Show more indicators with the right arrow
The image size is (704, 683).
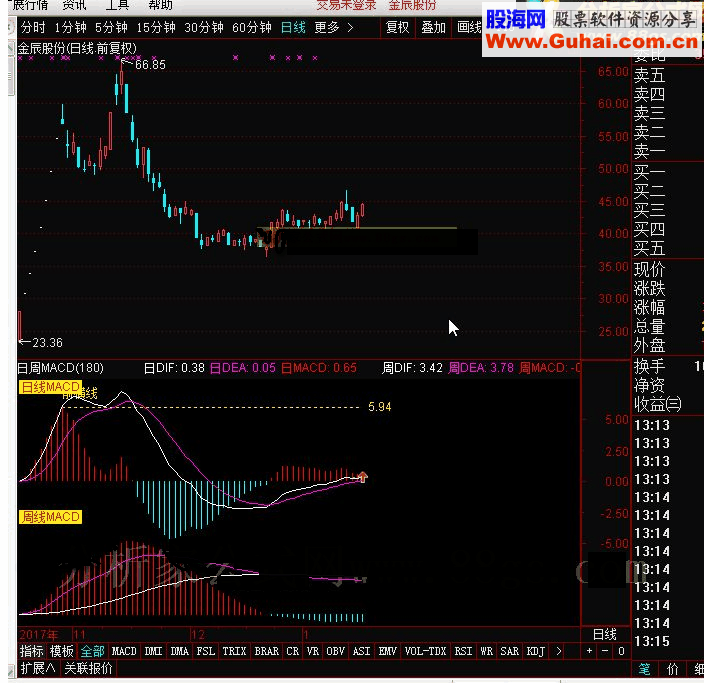(559, 651)
